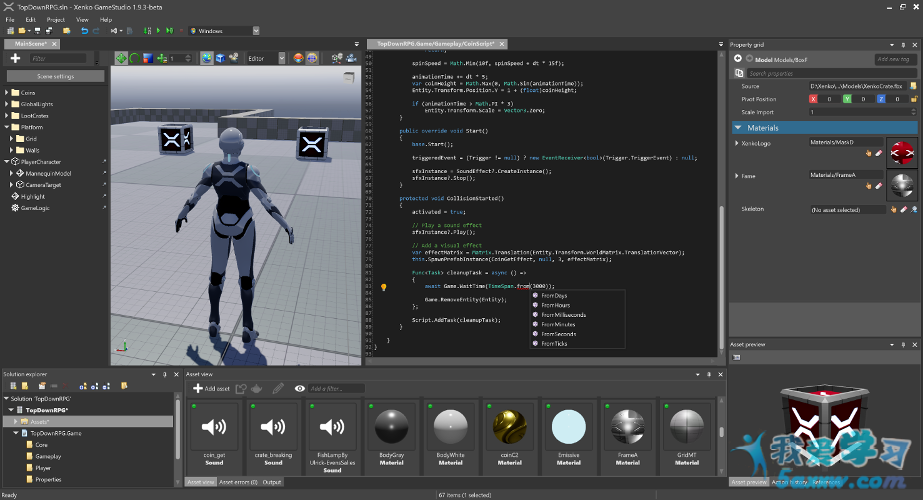Click the Scene settings button

55,77
